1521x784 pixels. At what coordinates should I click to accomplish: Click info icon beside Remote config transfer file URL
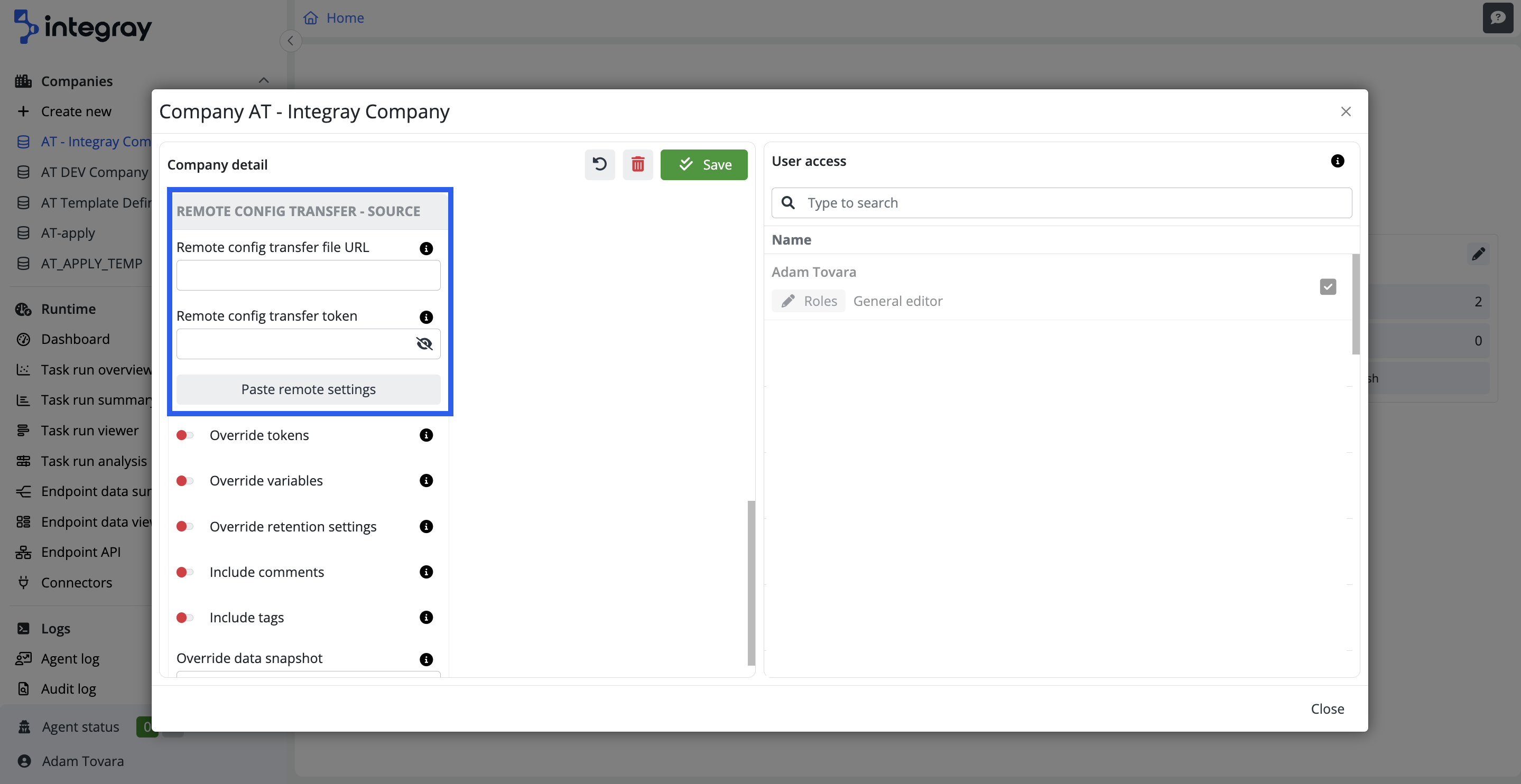(x=426, y=248)
